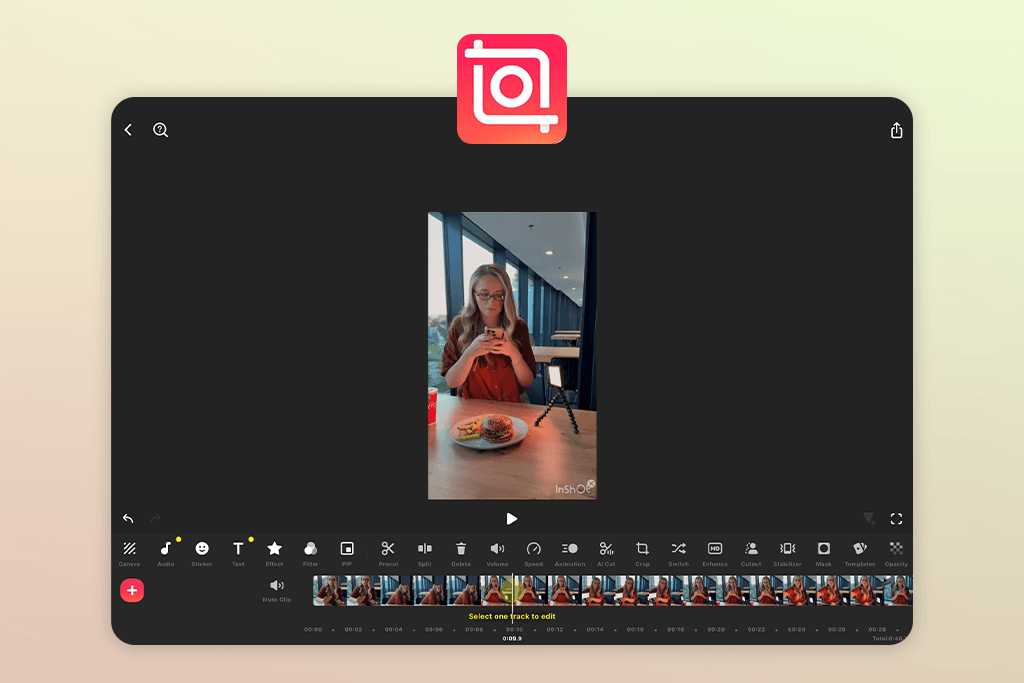This screenshot has width=1024, height=683.
Task: Open the Animation tool
Action: 569,553
